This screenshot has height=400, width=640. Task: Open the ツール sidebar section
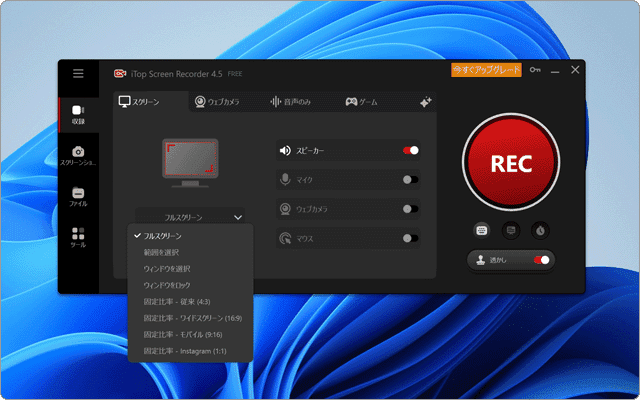78,238
